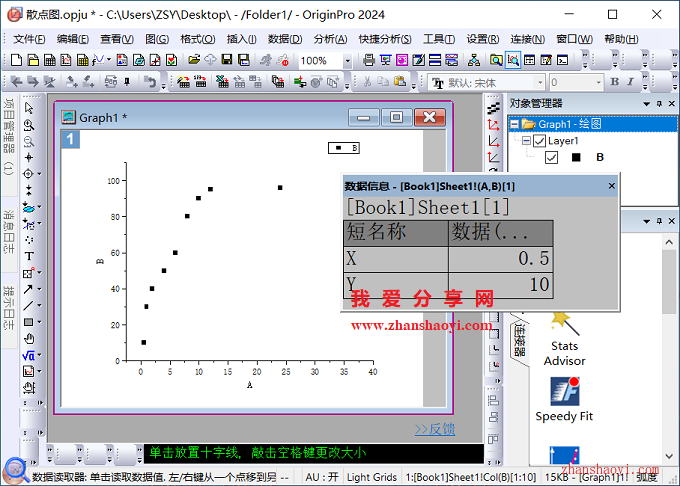The image size is (680, 486).
Task: Open a project with the open-folder icon
Action: point(194,60)
